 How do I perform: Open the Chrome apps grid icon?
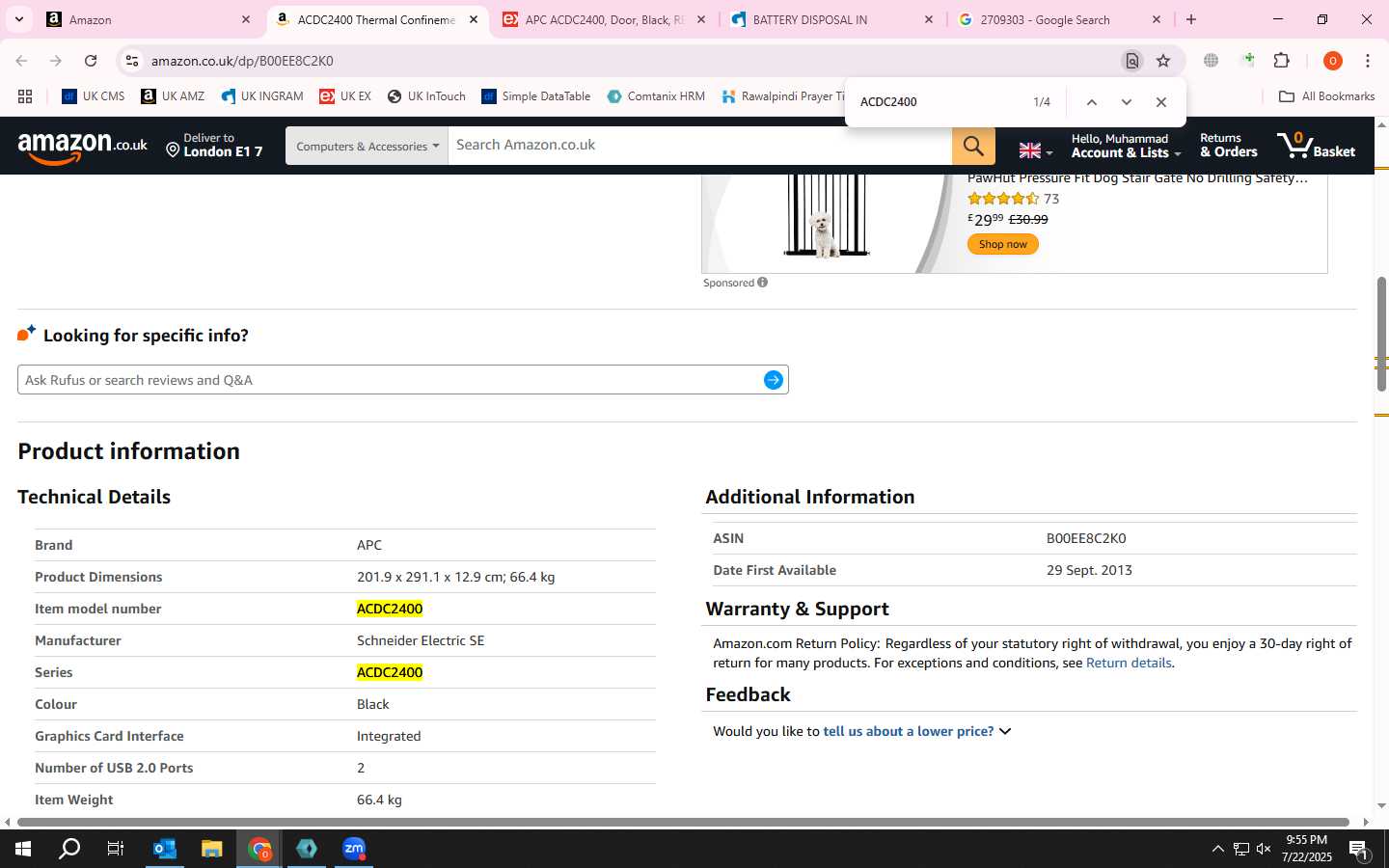coord(25,96)
